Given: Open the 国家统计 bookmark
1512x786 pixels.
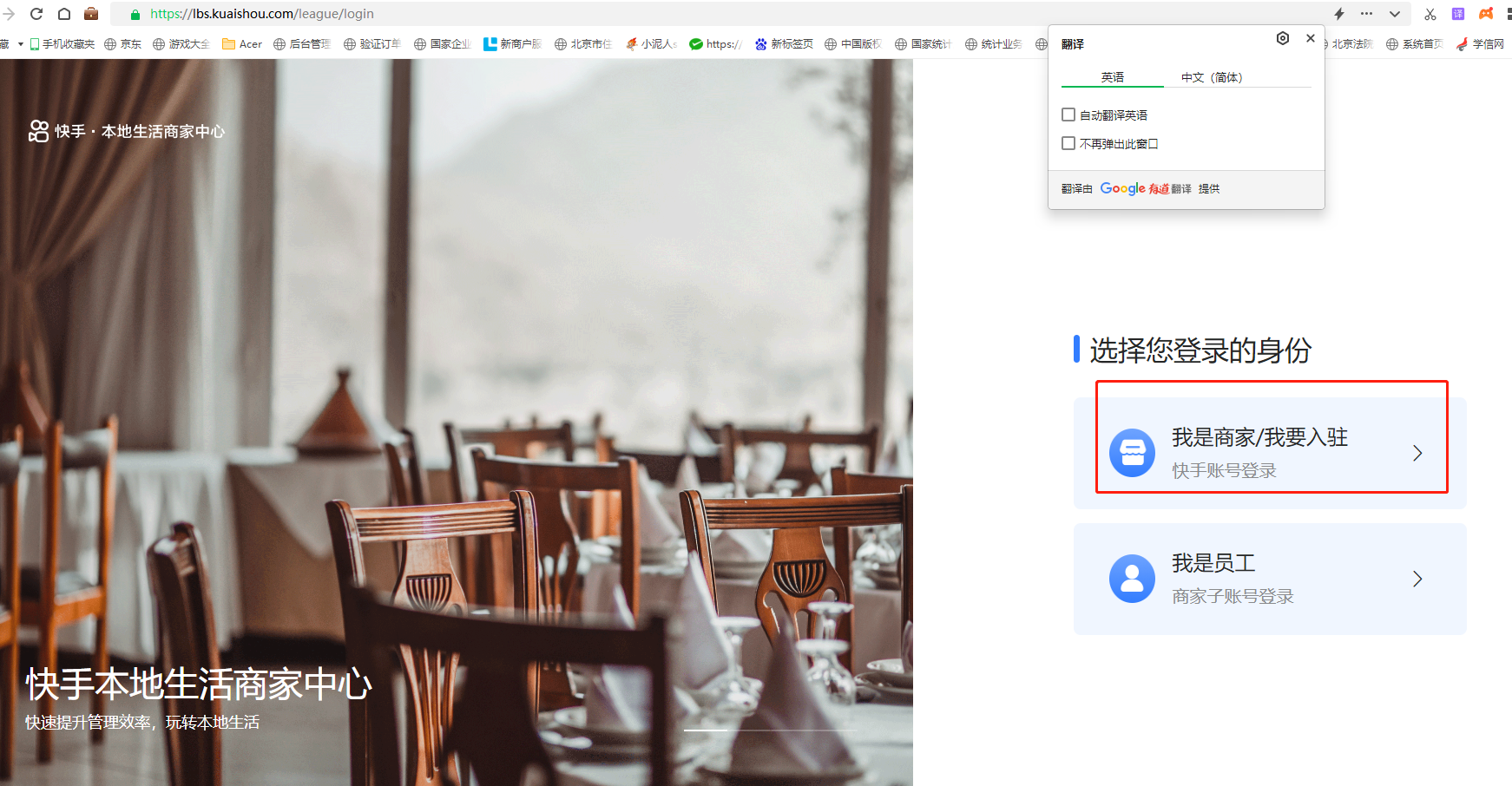Looking at the screenshot, I should point(924,43).
